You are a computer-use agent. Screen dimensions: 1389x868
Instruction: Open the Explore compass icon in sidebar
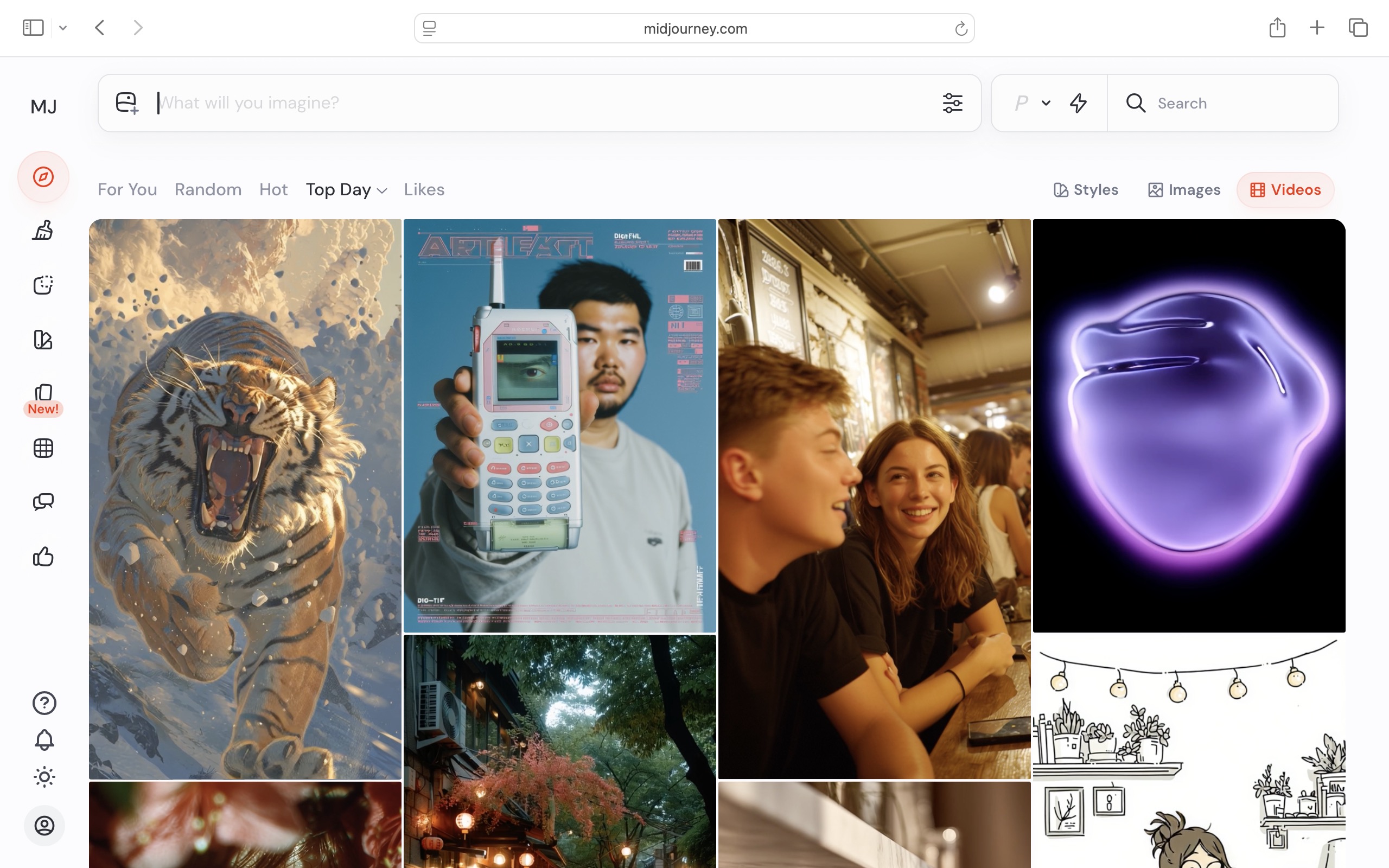pos(43,177)
